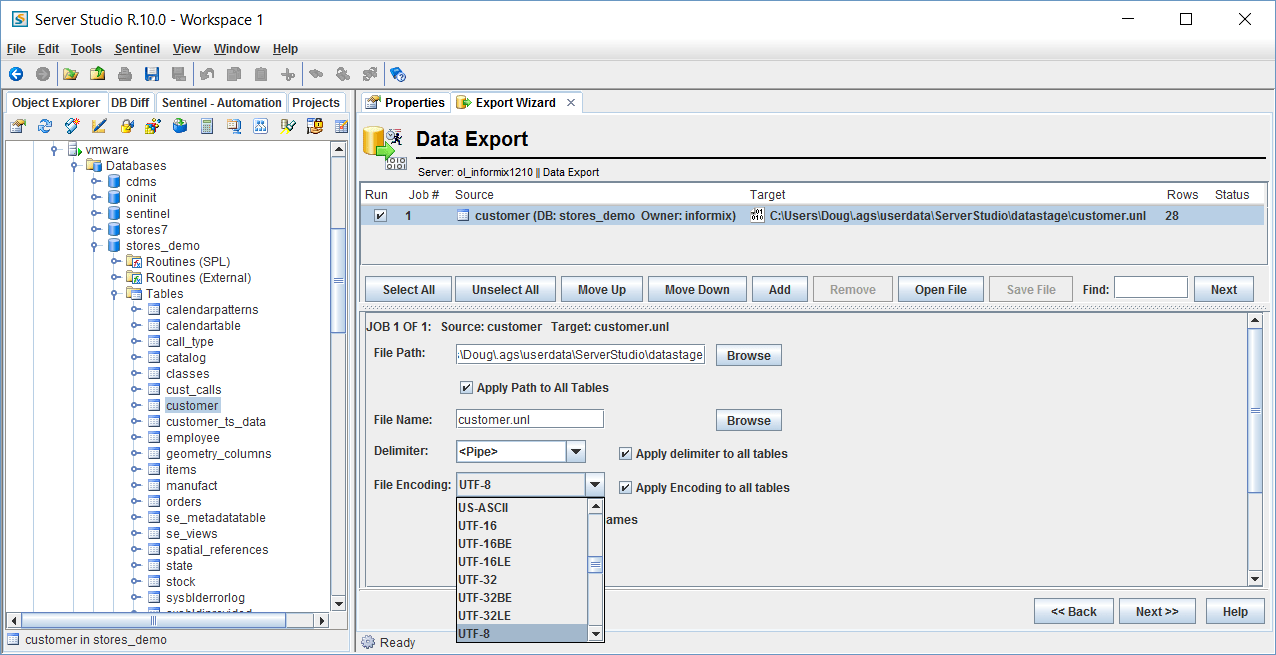Click the blue floppy disk Save icon
The image size is (1276, 655).
[x=152, y=74]
